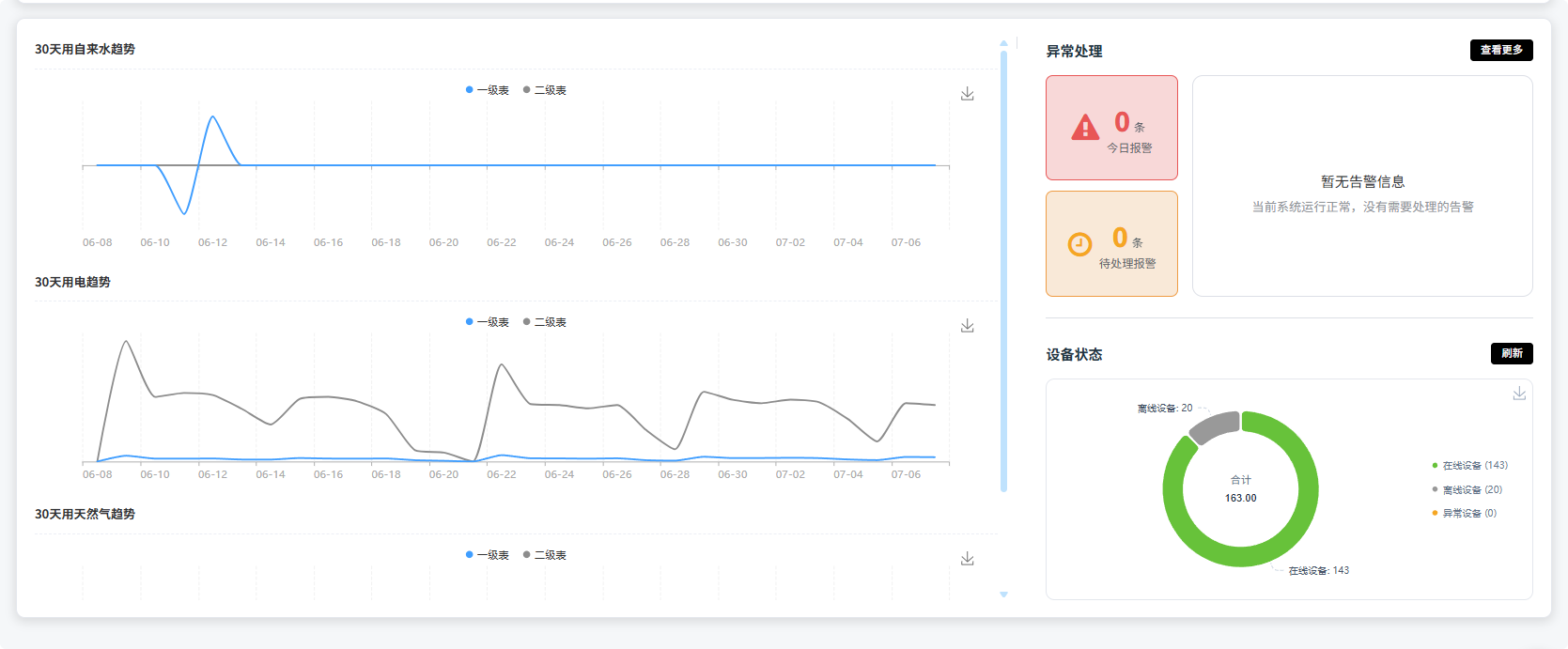Image resolution: width=1568 pixels, height=649 pixels.
Task: Toggle 二级表 legend in tap water chart
Action: coord(545,90)
